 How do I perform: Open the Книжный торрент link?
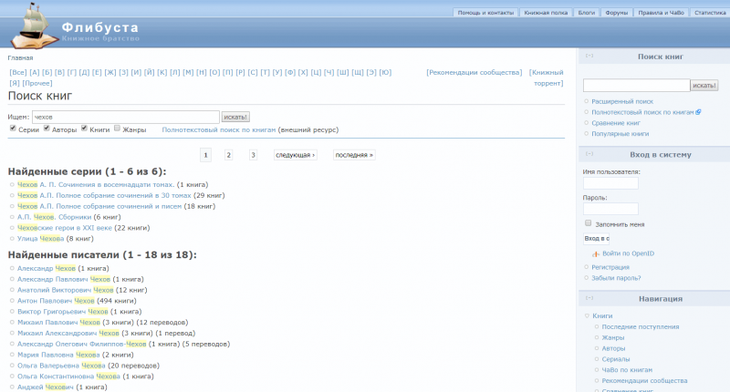pyautogui.click(x=547, y=78)
